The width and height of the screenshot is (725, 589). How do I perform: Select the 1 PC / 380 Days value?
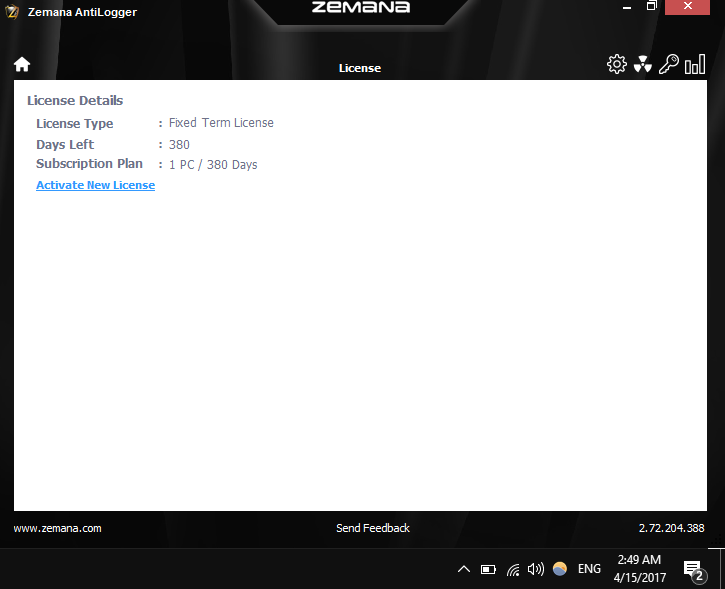tap(213, 165)
